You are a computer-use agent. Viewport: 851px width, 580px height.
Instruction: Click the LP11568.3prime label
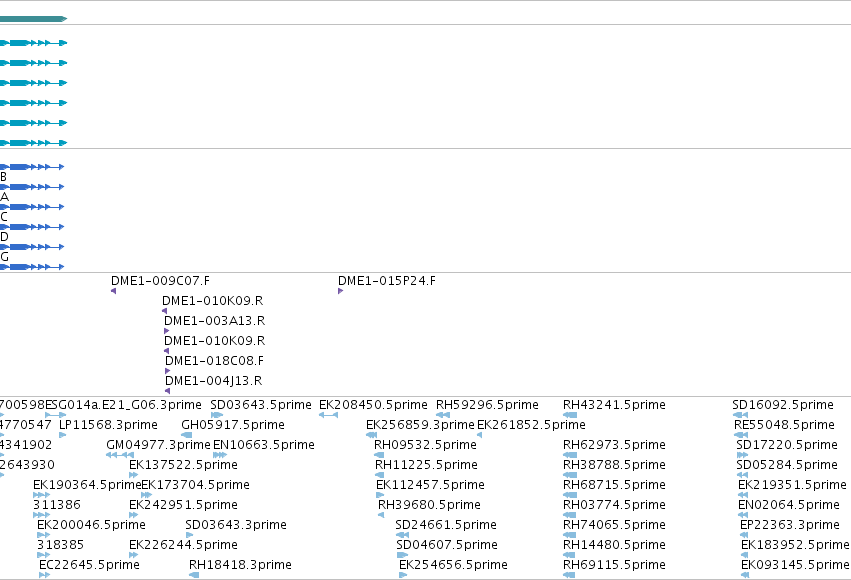[x=108, y=425]
